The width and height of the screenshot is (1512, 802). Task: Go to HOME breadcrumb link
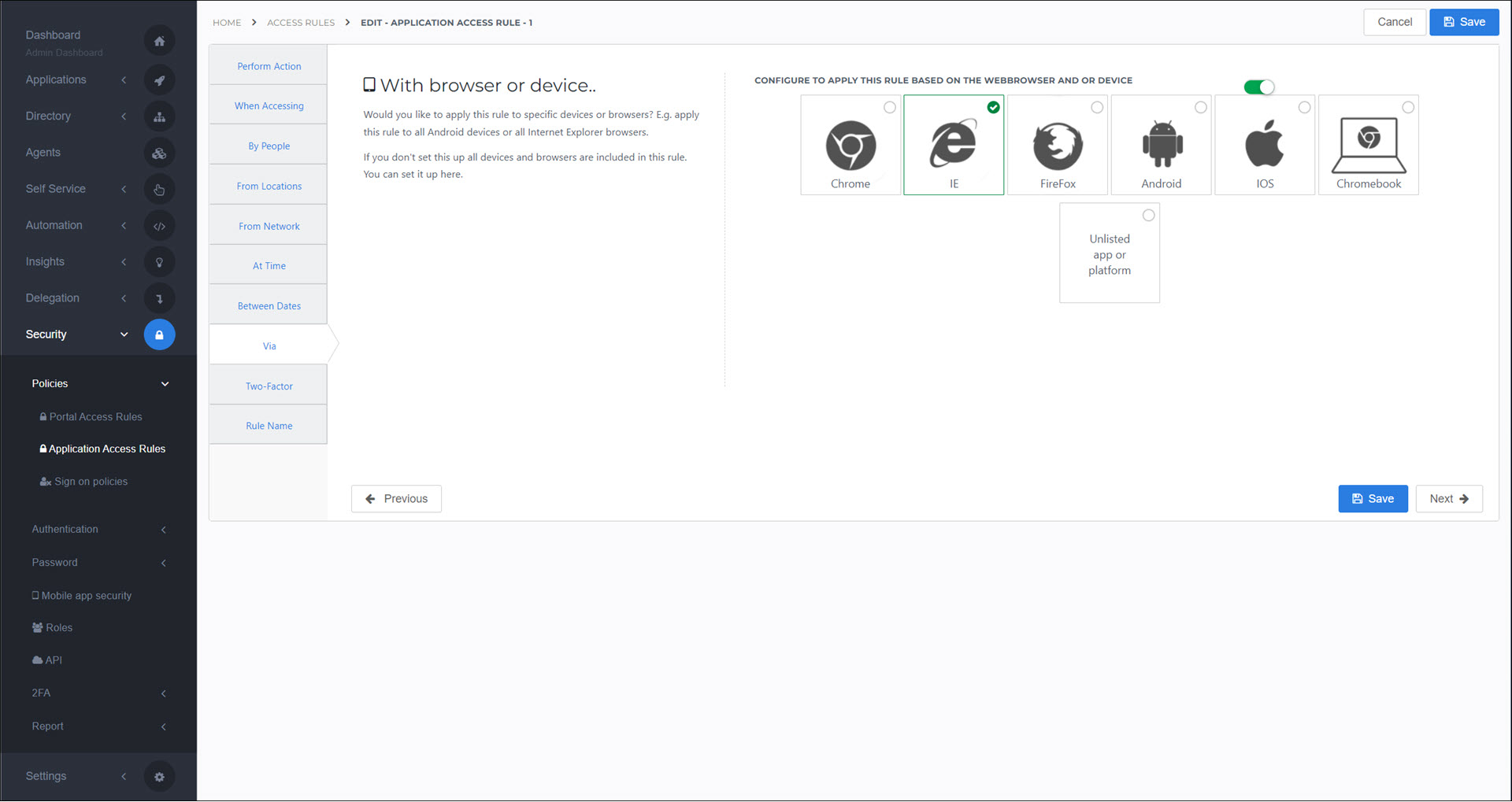click(x=227, y=23)
